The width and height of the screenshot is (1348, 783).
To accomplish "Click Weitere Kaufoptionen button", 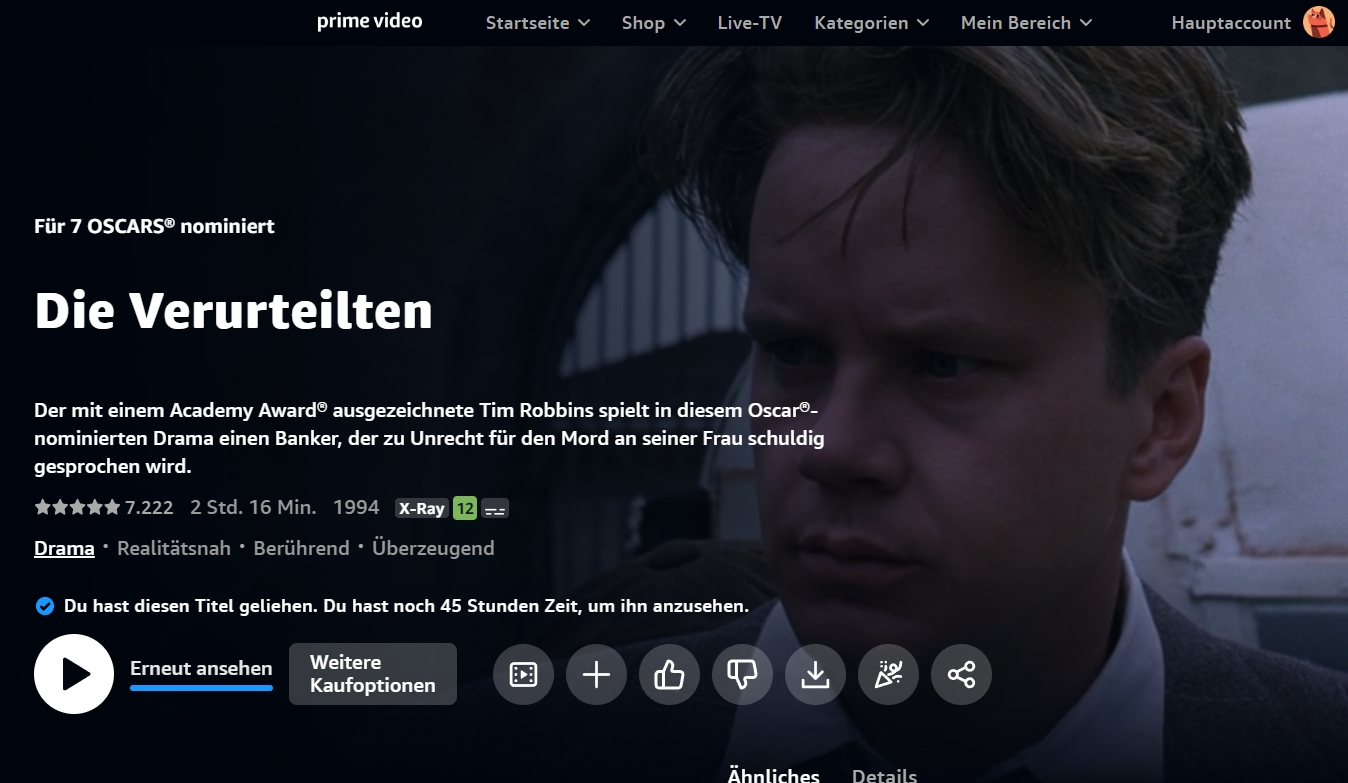I will [373, 674].
